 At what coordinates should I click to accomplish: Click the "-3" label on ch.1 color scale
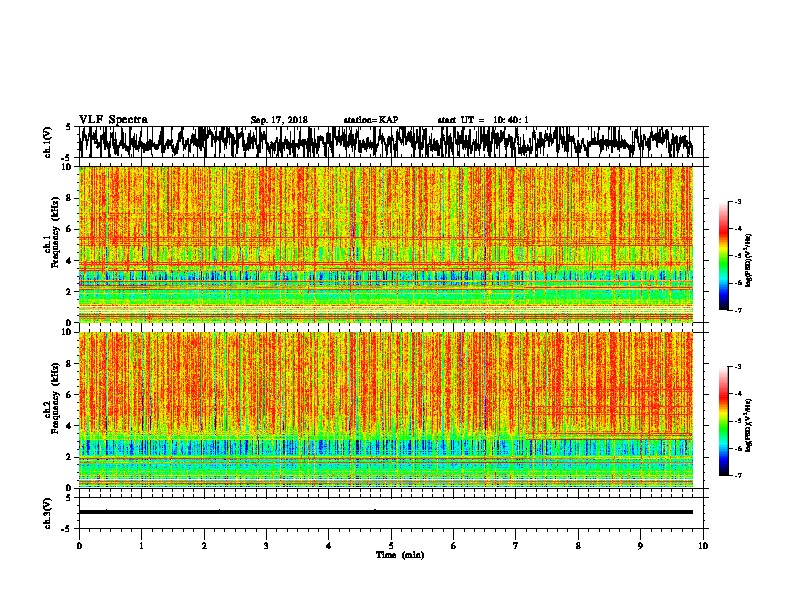pos(738,202)
